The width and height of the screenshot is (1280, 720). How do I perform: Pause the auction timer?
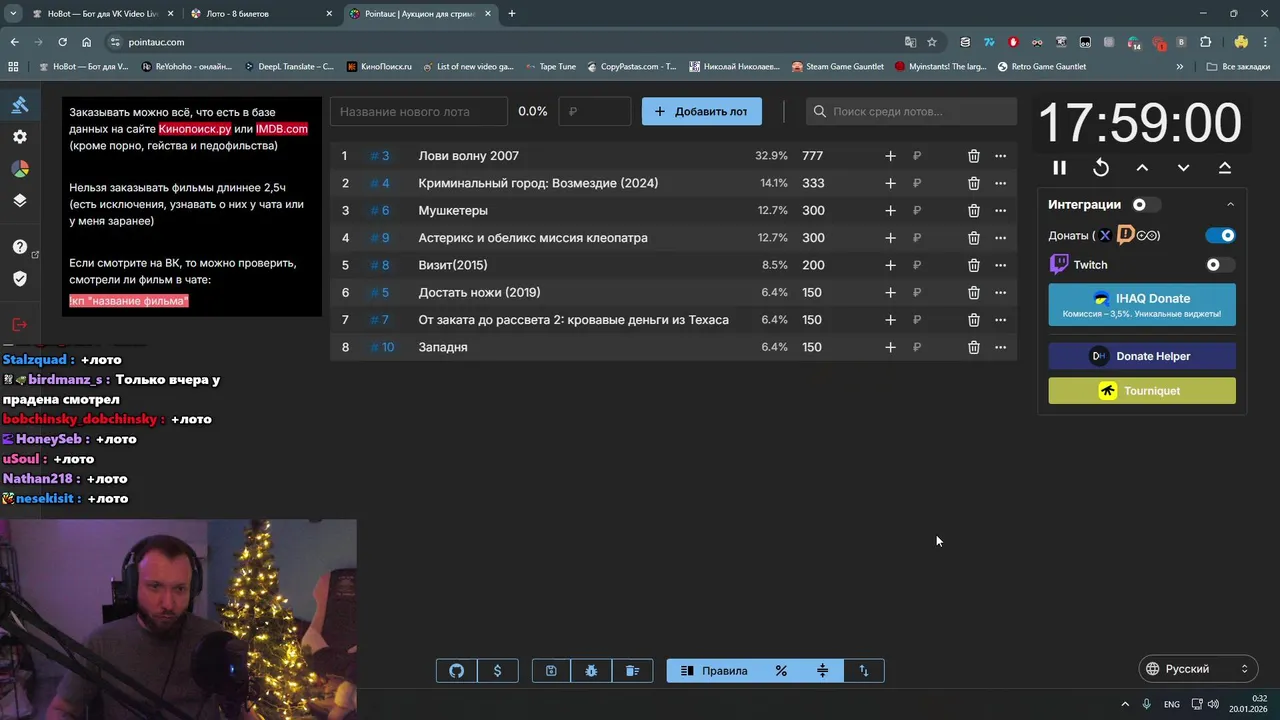click(1059, 168)
